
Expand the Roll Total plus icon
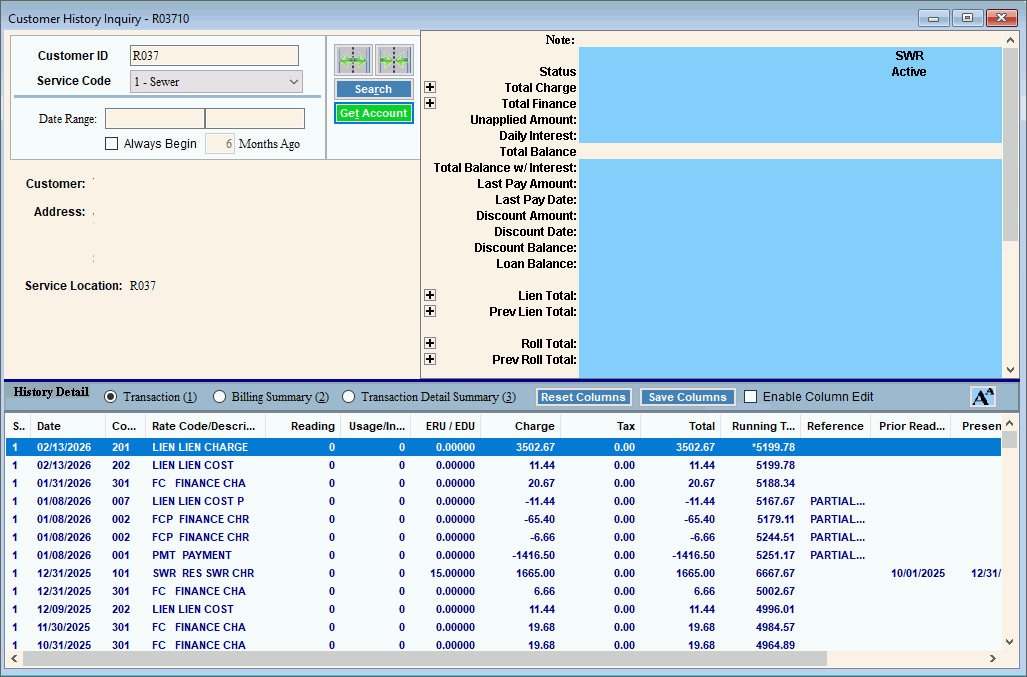pyautogui.click(x=430, y=344)
